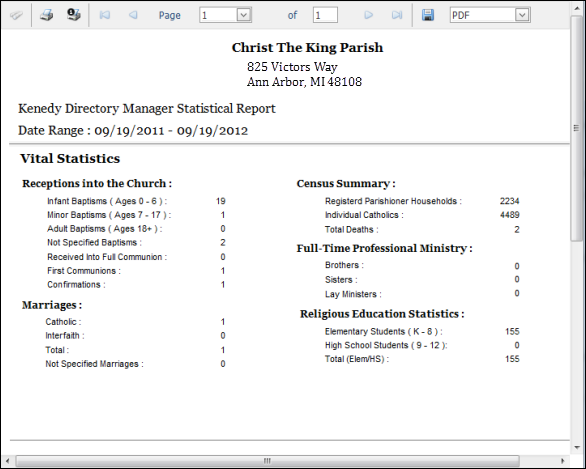Image resolution: width=586 pixels, height=469 pixels.
Task: Click the Confirmations label
Action: pyautogui.click(x=76, y=285)
